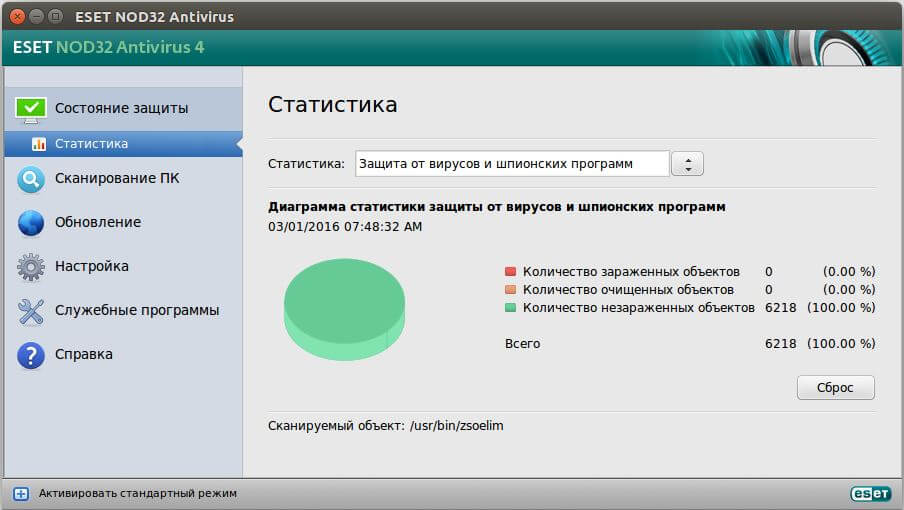Click the Всего total label
The height and width of the screenshot is (510, 904).
pos(522,344)
